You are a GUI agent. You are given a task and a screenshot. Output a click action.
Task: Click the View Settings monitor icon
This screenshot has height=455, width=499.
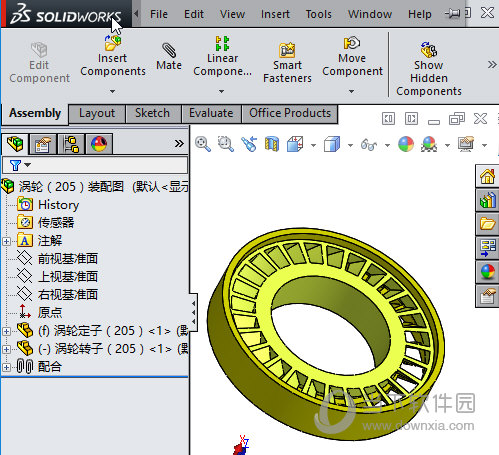pyautogui.click(x=466, y=144)
